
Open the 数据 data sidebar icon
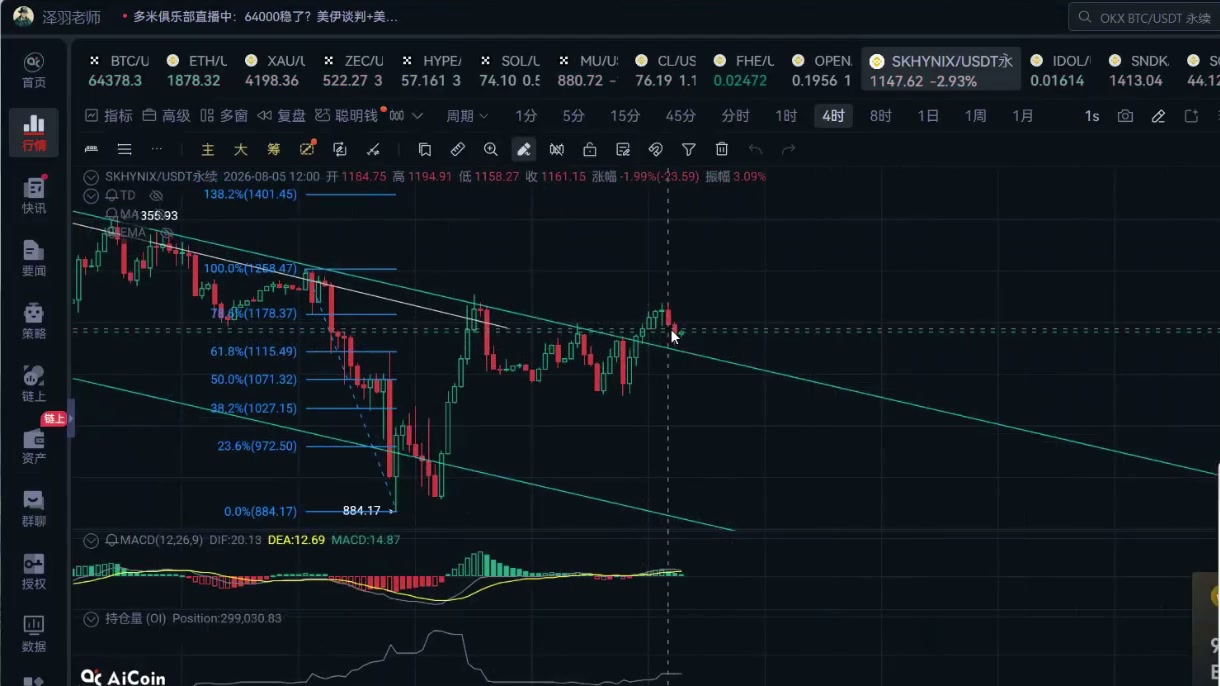click(33, 634)
